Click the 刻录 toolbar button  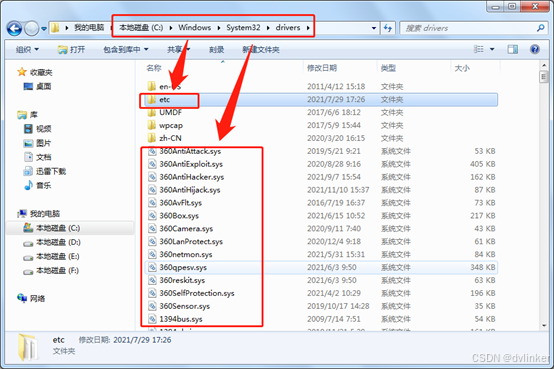point(216,49)
